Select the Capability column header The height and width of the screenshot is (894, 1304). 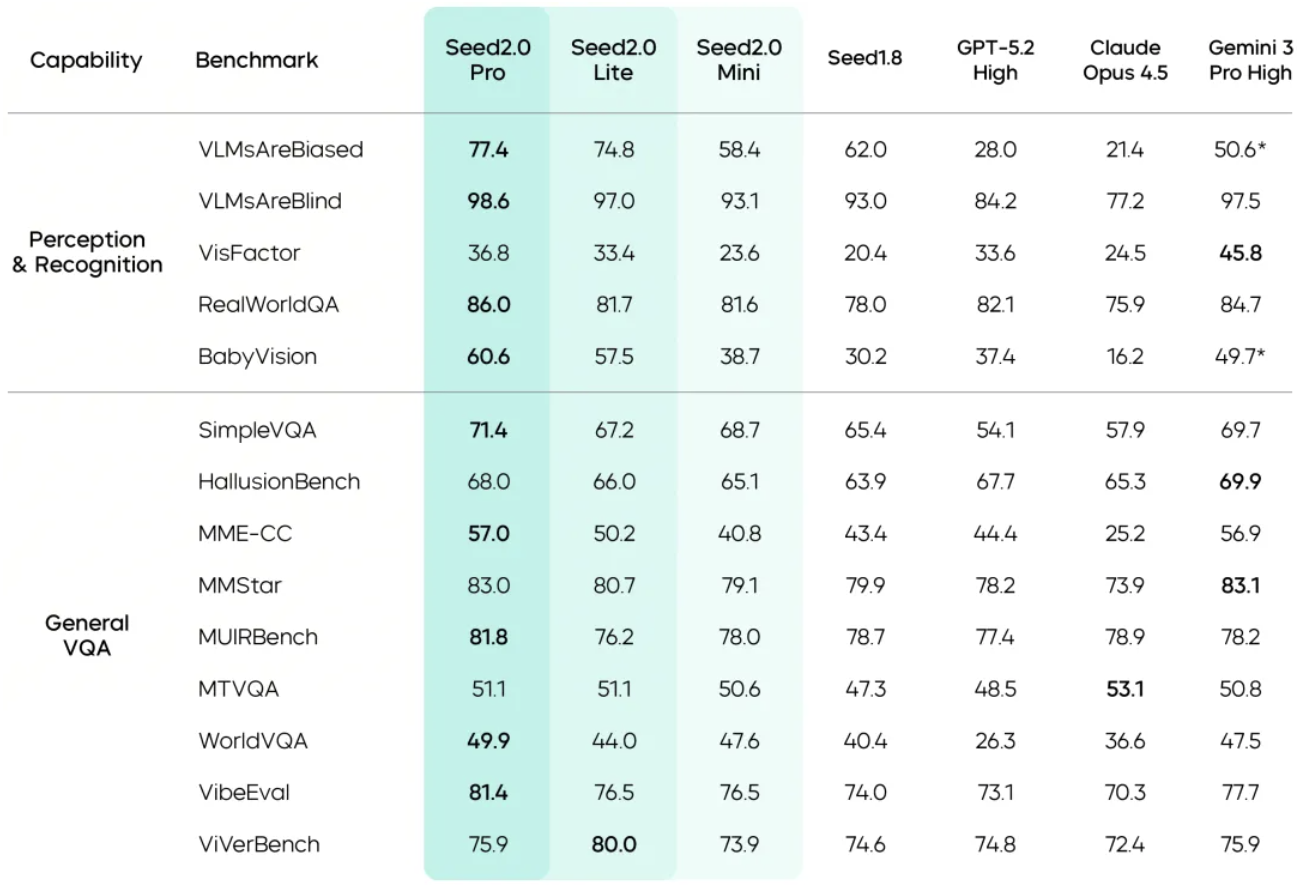click(x=85, y=60)
